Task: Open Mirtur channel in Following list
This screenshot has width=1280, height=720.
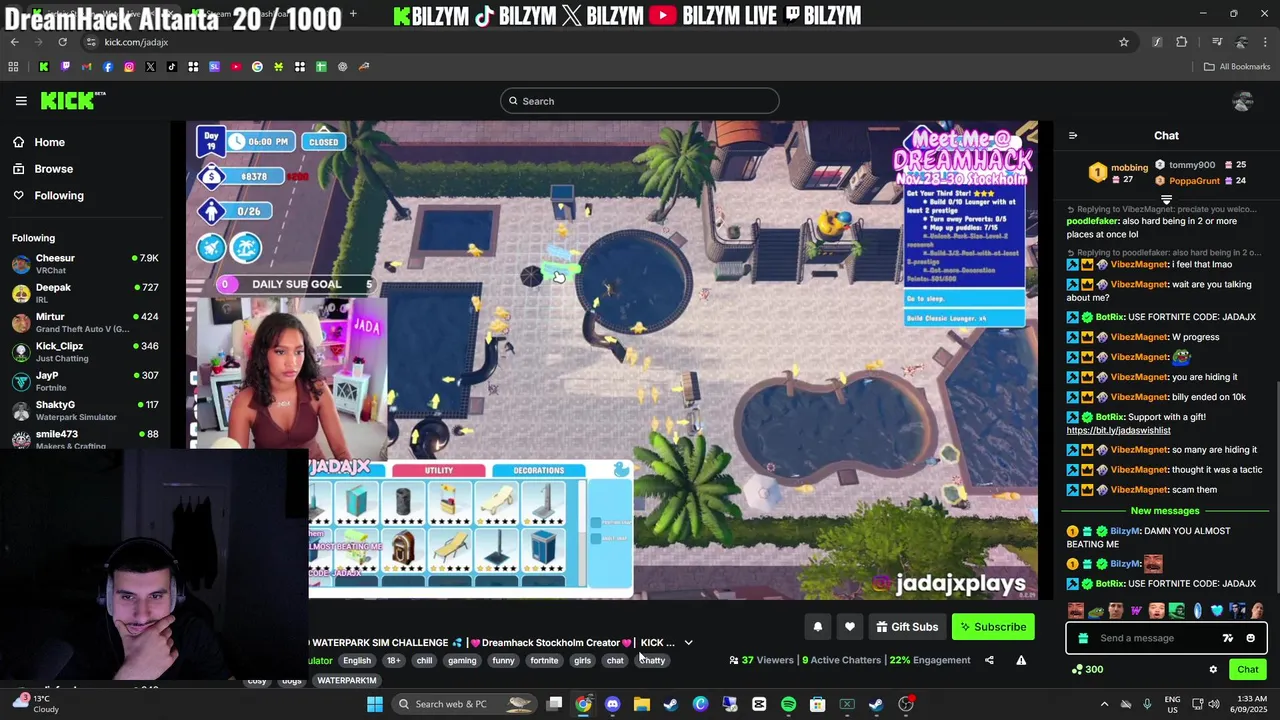Action: (85, 322)
